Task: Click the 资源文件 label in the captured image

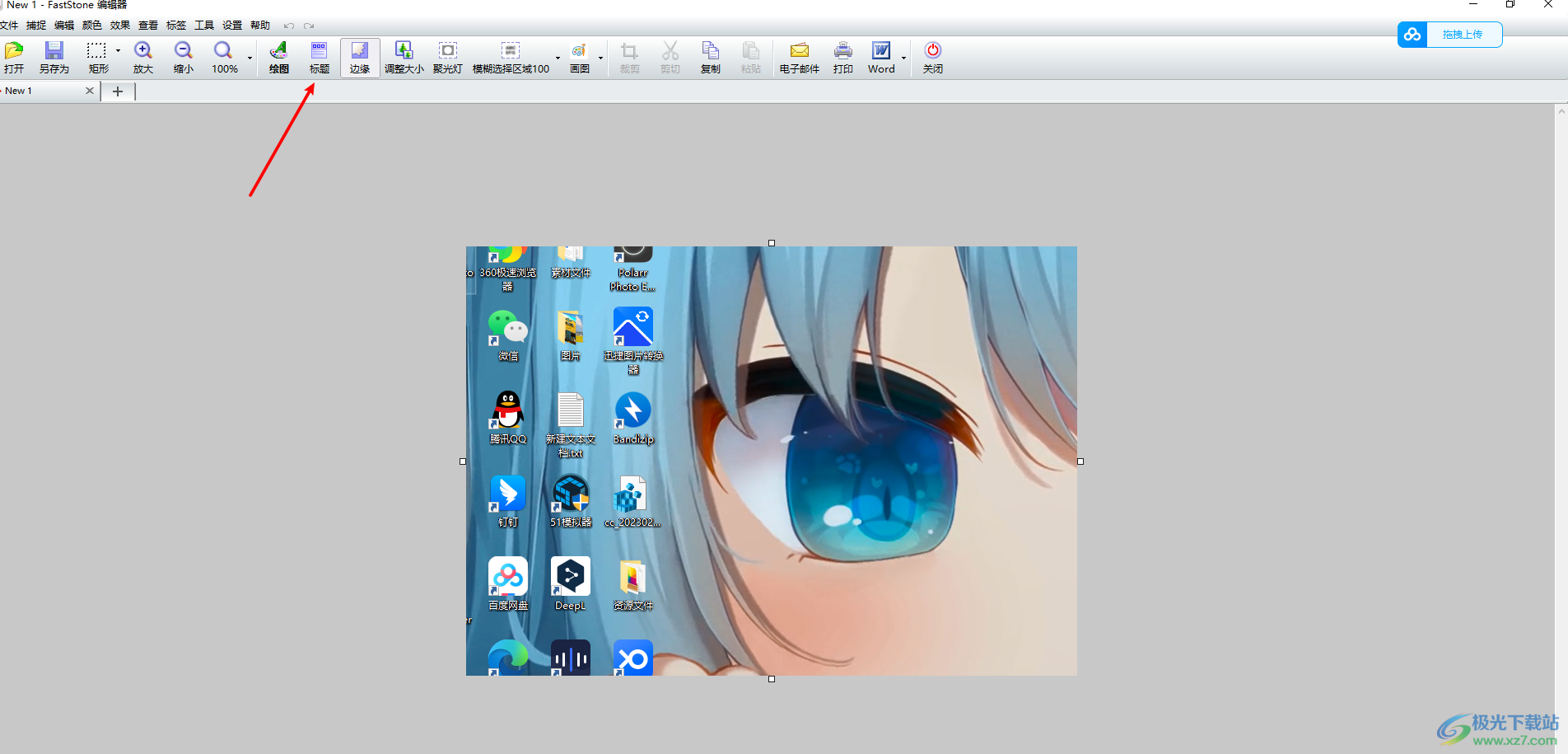Action: click(633, 606)
